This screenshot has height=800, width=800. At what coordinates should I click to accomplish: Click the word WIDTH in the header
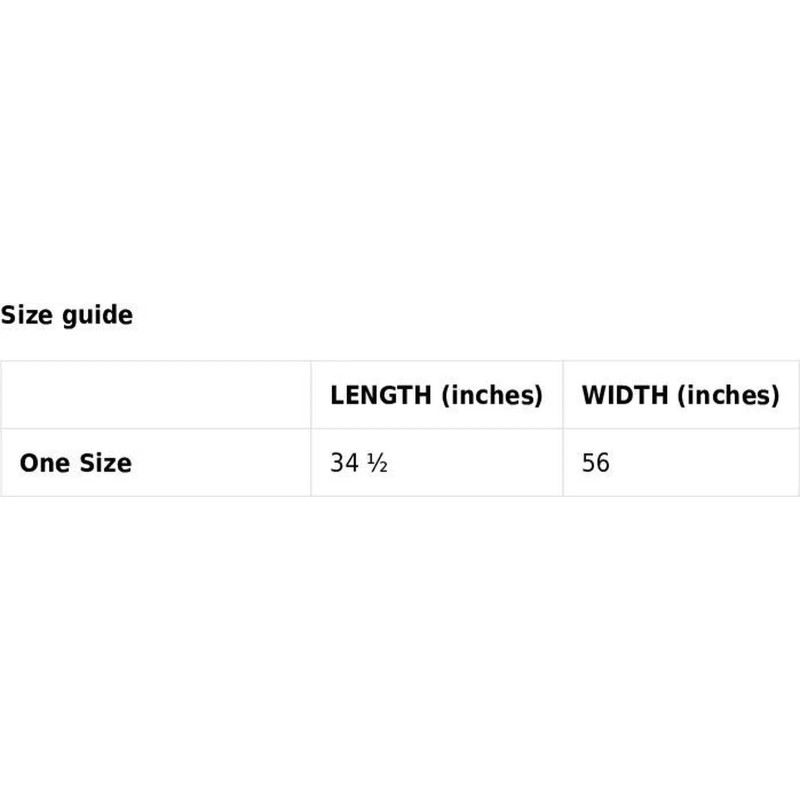pyautogui.click(x=625, y=395)
